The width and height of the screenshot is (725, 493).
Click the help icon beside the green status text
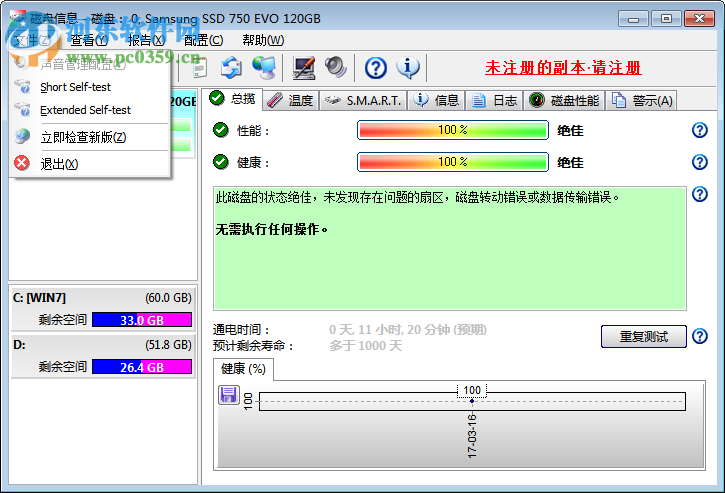[700, 194]
